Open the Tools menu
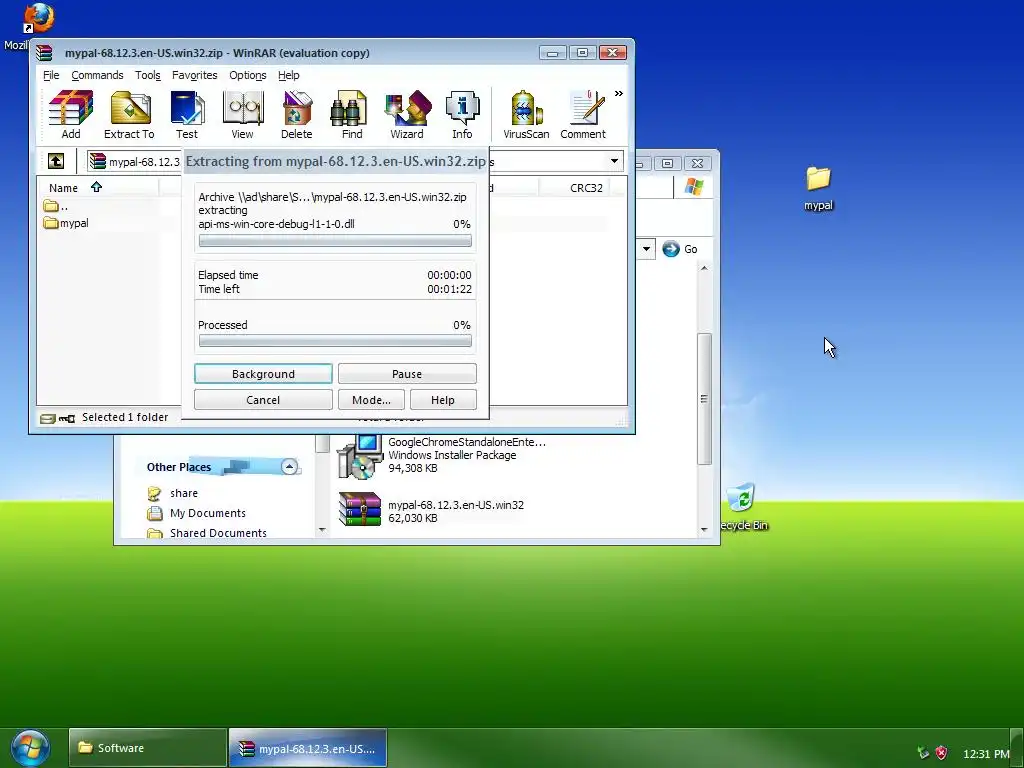1024x768 pixels. [148, 75]
